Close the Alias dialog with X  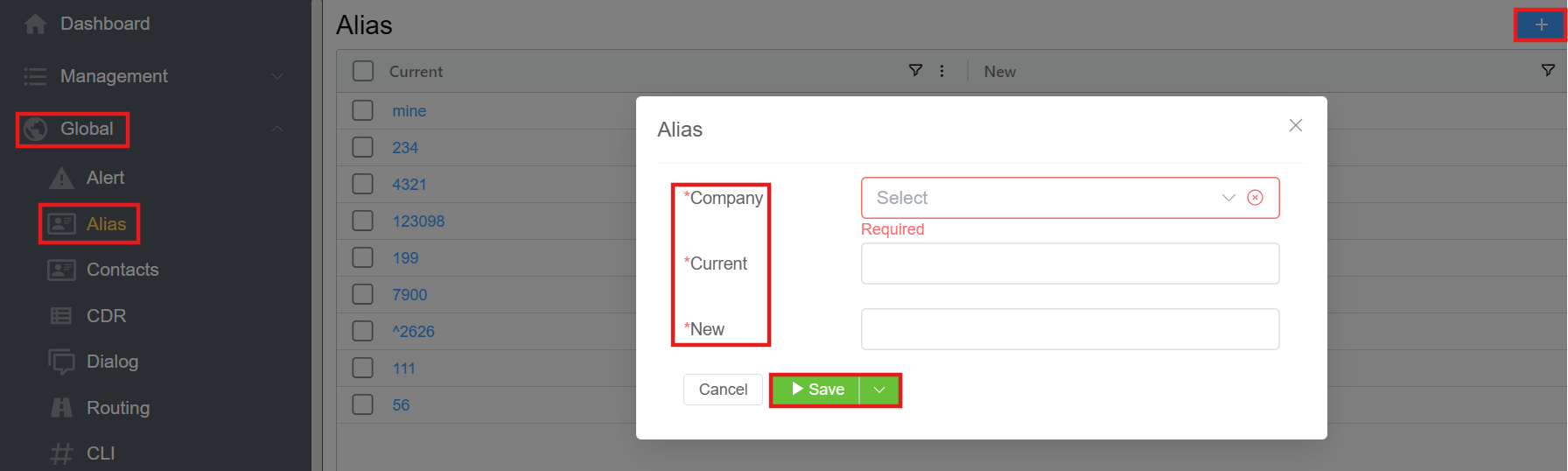tap(1296, 125)
